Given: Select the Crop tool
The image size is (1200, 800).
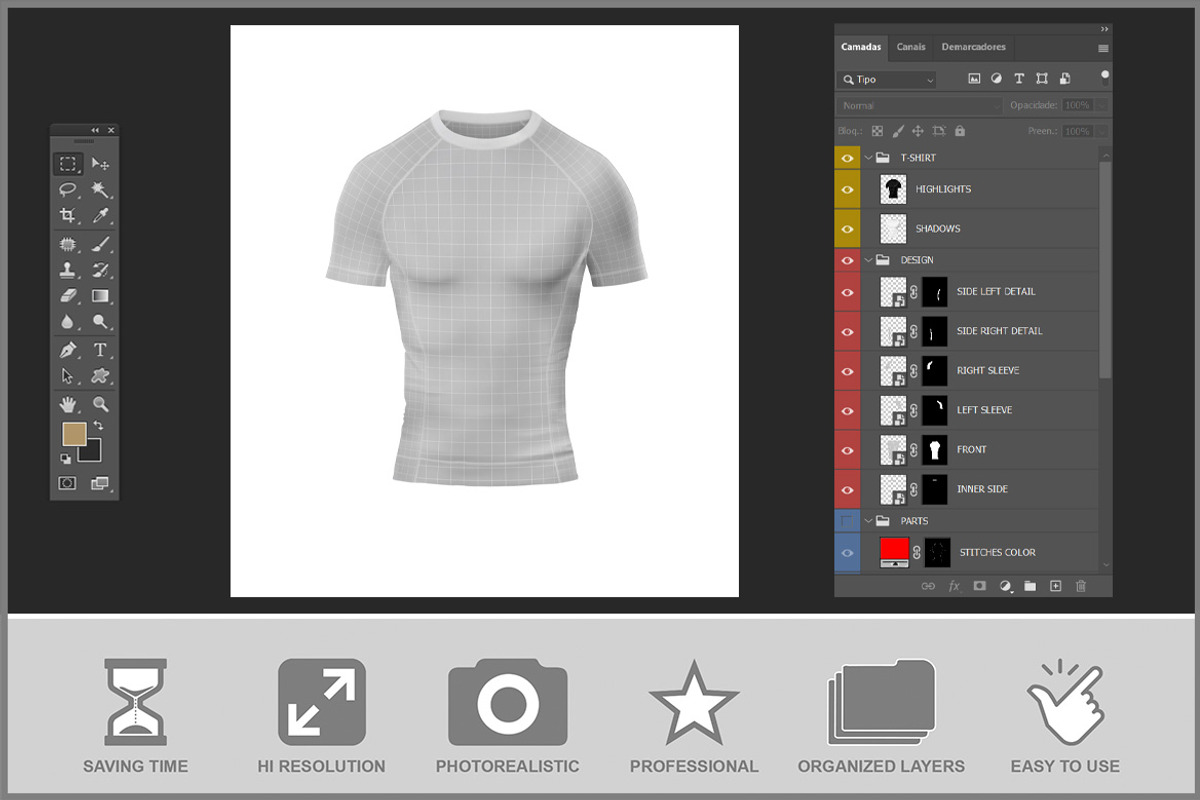Looking at the screenshot, I should (x=68, y=215).
